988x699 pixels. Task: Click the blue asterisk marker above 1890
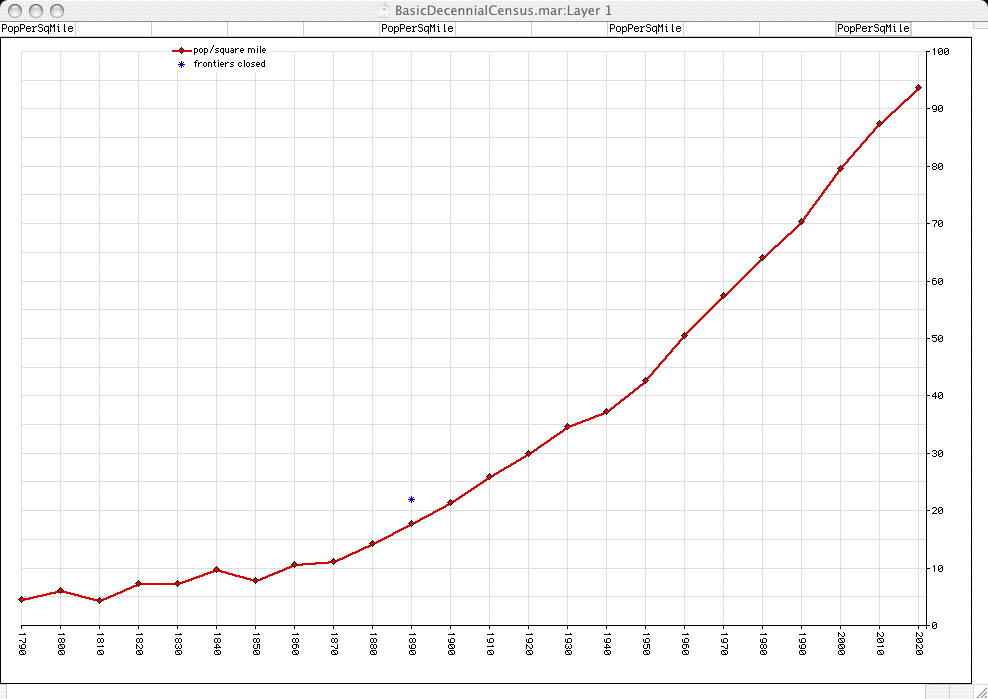[411, 499]
